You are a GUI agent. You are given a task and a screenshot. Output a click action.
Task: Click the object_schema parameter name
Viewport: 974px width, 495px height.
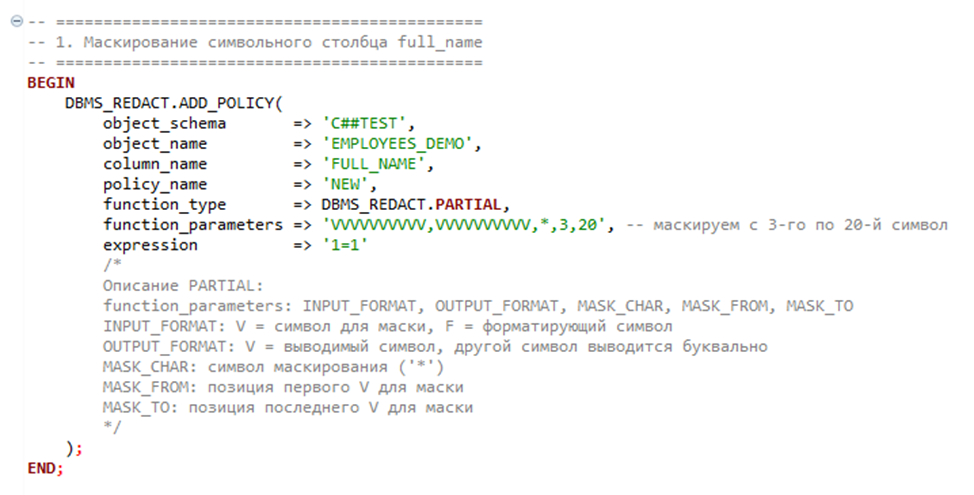pos(165,124)
